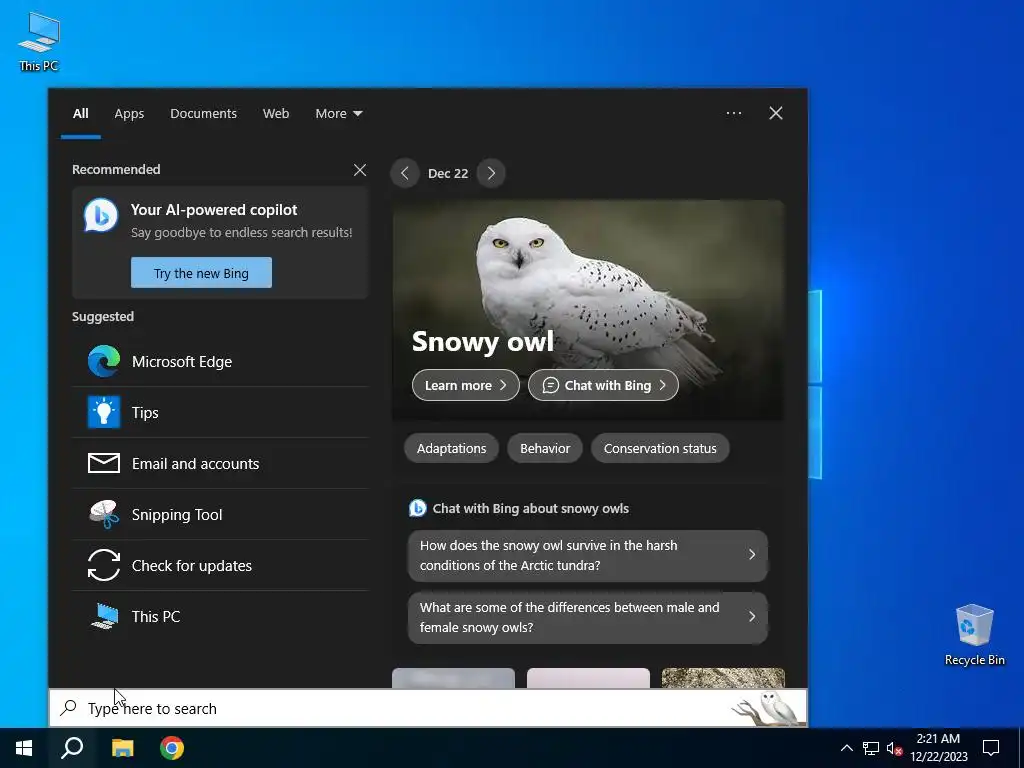
Task: Click Chat with Bing button
Action: tap(603, 385)
